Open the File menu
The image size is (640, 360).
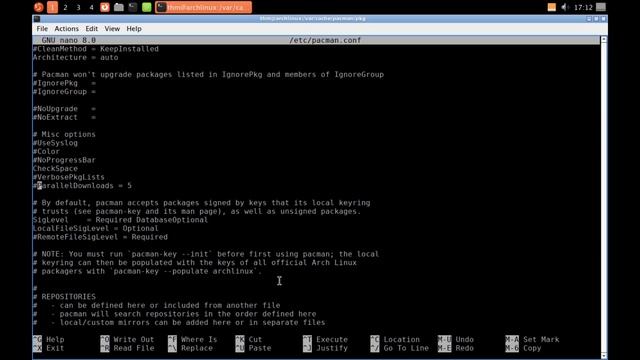click(42, 29)
